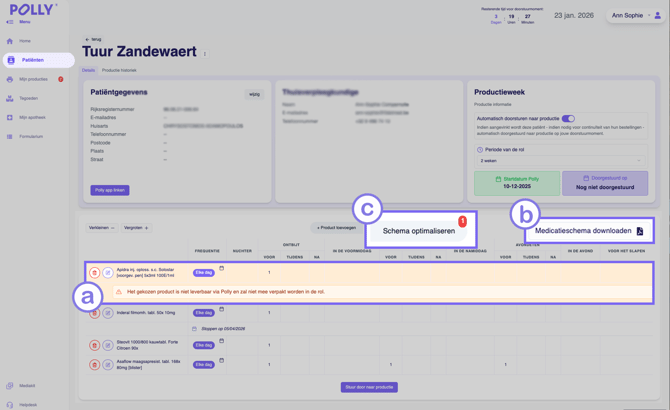Viewport: 670px width, 410px height.
Task: Click the red delete icon for Apidra
Action: pos(95,273)
